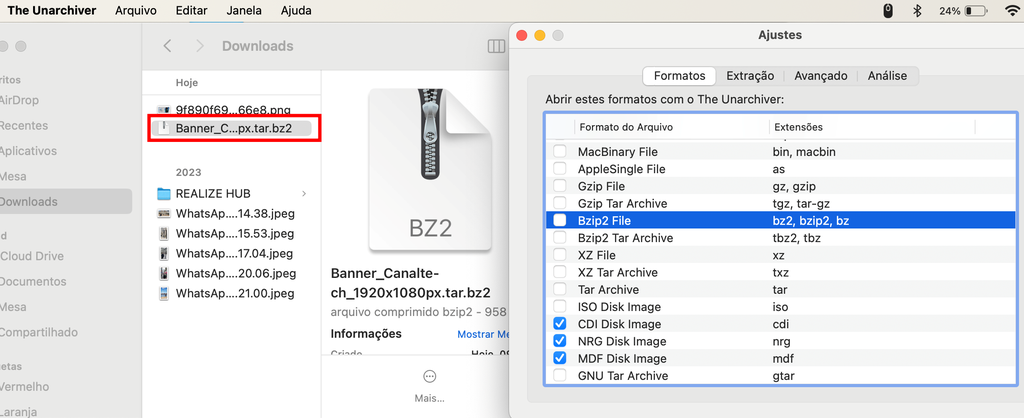Enable the XZ File checkbox

point(560,255)
